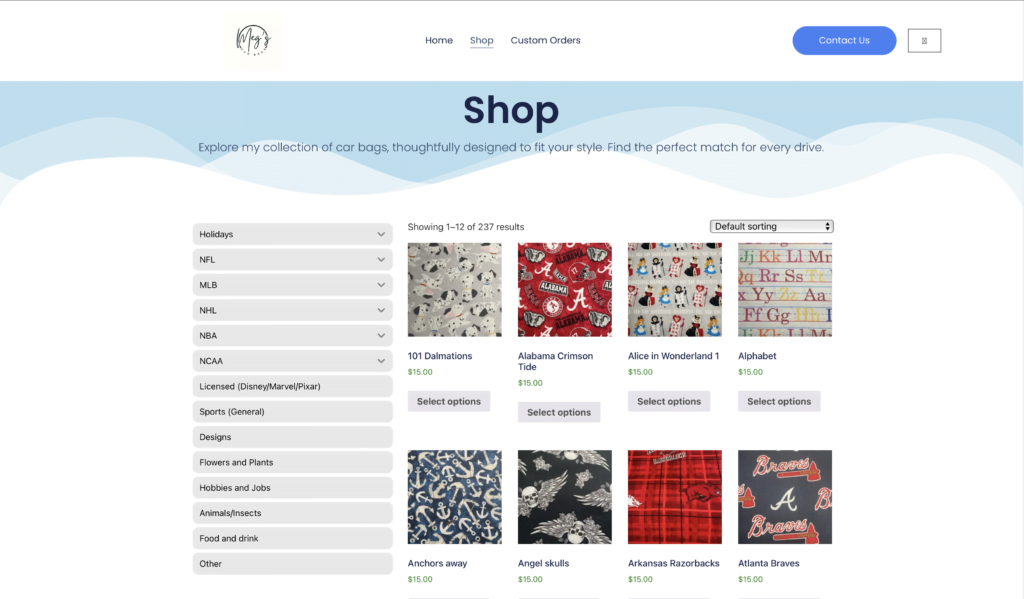Open the Anchors away product image

tap(455, 497)
